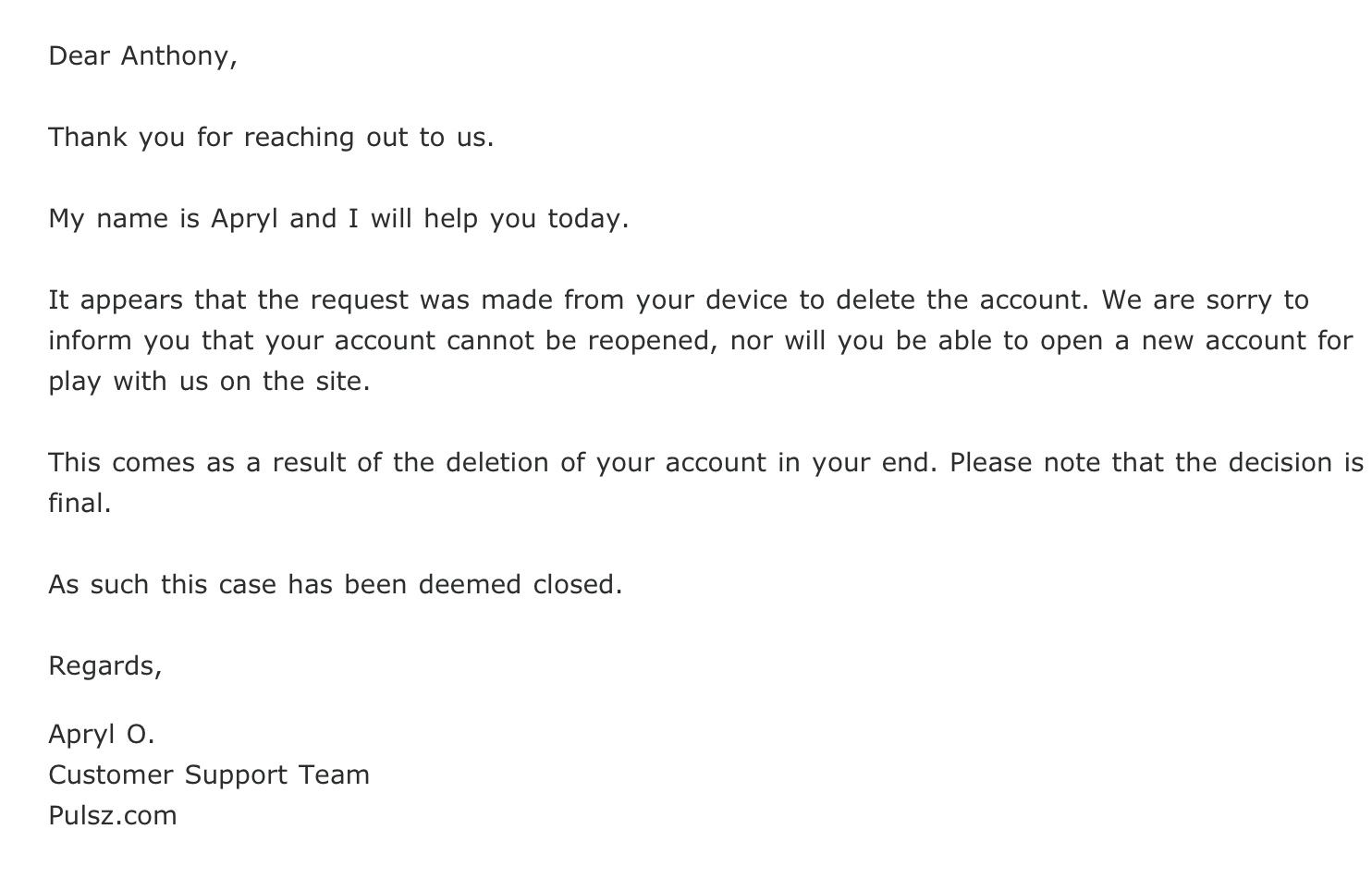The width and height of the screenshot is (1372, 878).
Task: Click the "Customer Support Team" signature line
Action: click(208, 775)
